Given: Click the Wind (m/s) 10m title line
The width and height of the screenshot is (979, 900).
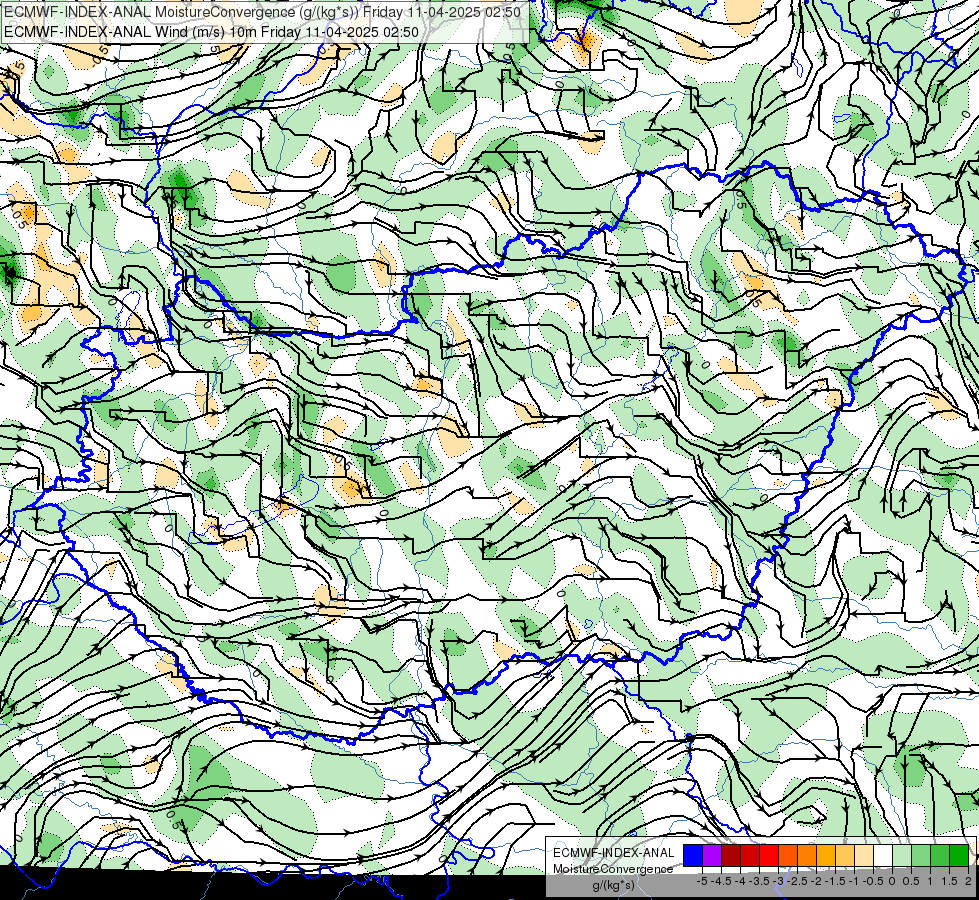Looking at the screenshot, I should pyautogui.click(x=211, y=32).
